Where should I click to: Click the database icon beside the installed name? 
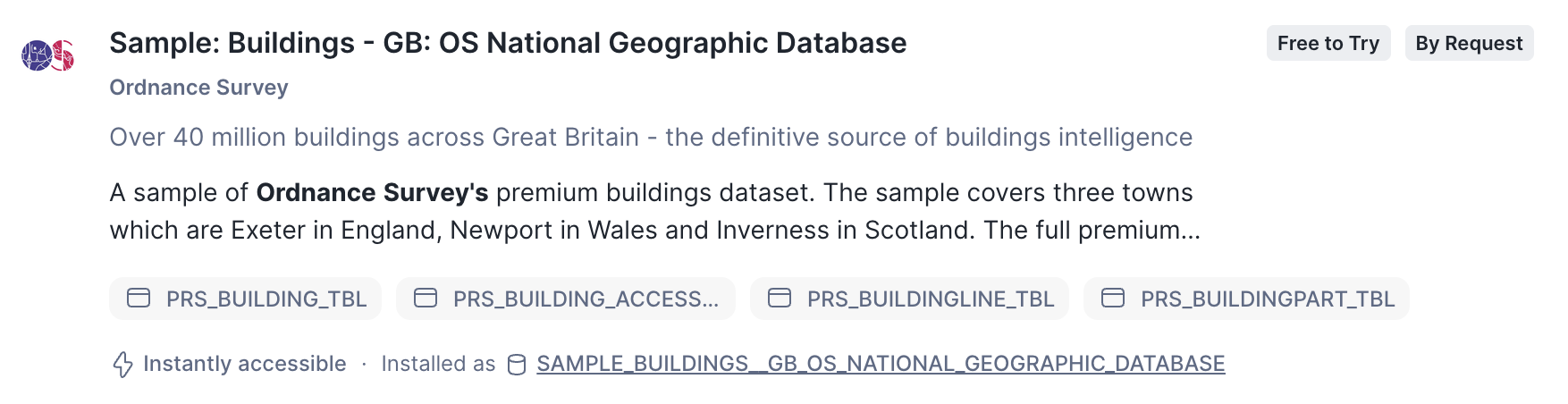pos(517,365)
